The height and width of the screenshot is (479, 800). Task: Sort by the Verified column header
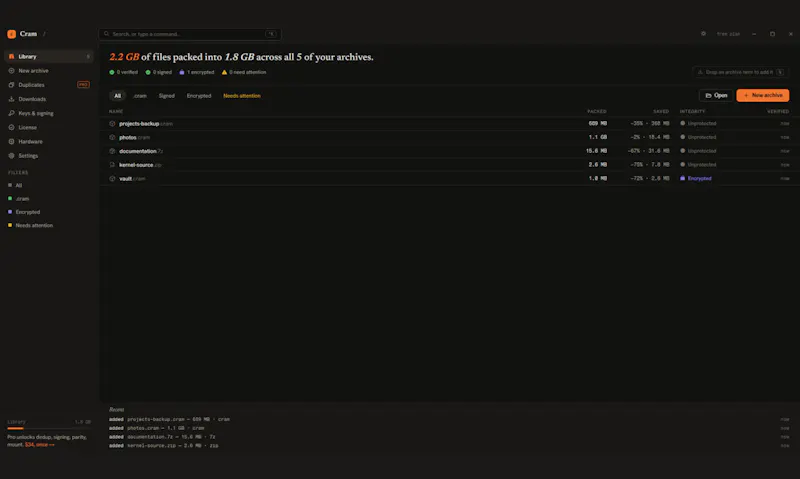[778, 111]
